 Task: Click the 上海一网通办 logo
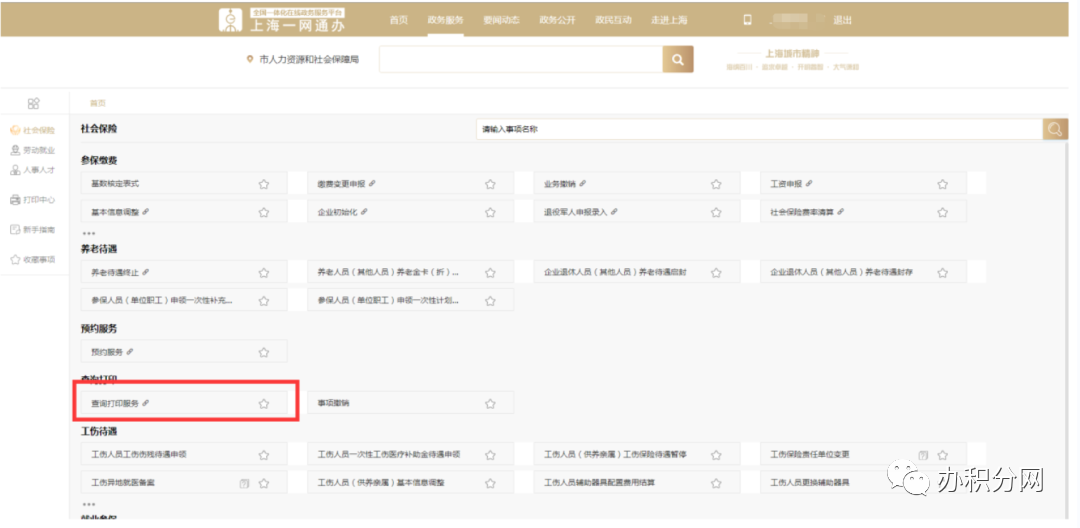coord(285,20)
